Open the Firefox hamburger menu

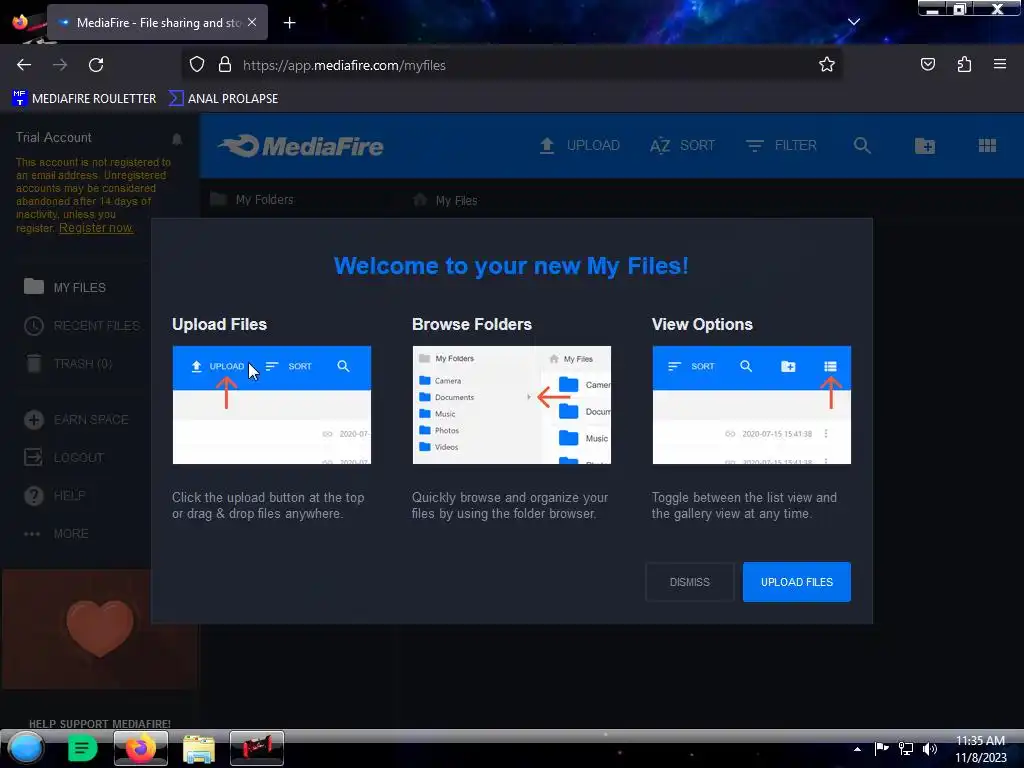point(1000,64)
